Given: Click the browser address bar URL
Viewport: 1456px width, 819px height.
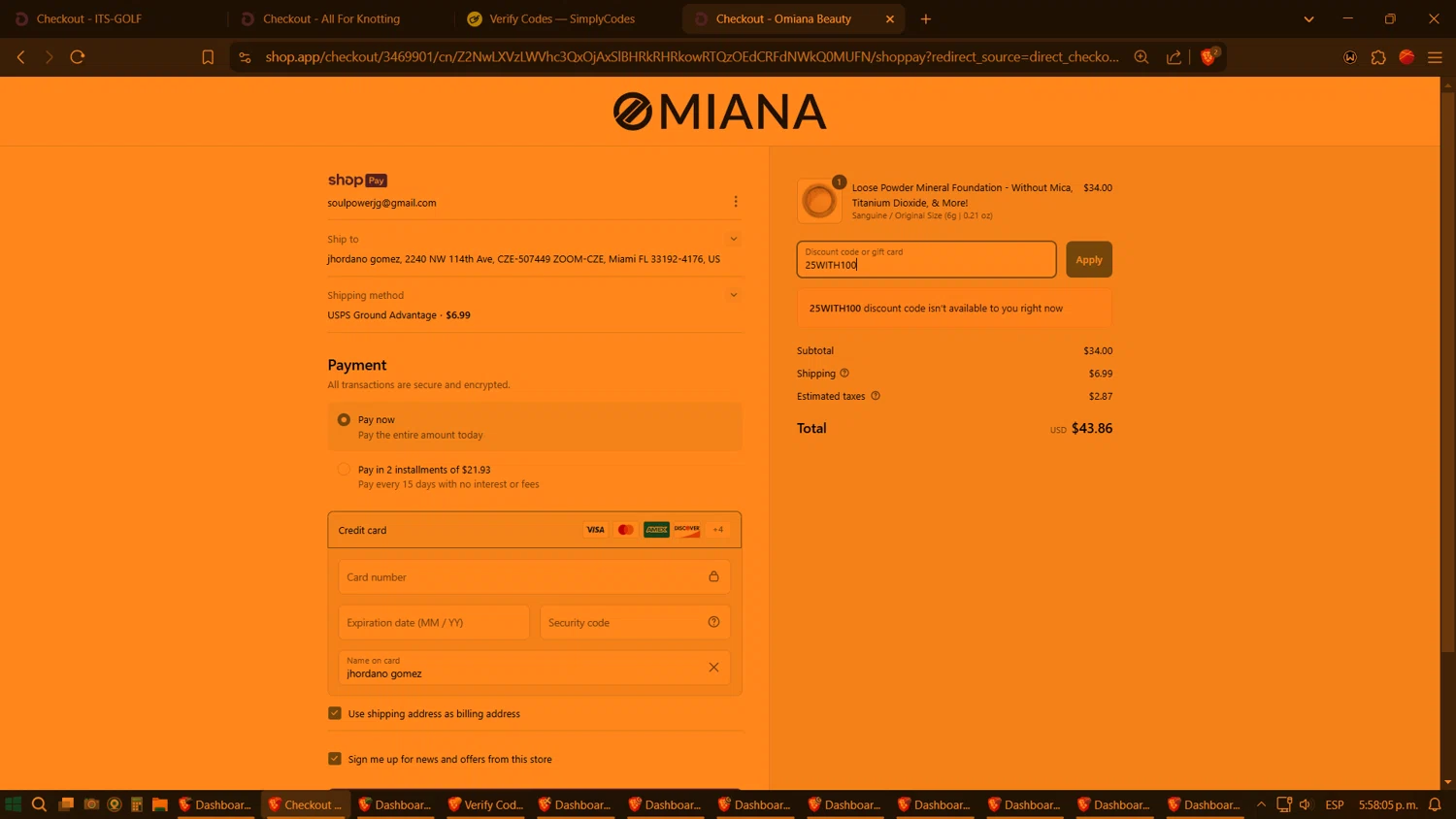Looking at the screenshot, I should 691,57.
